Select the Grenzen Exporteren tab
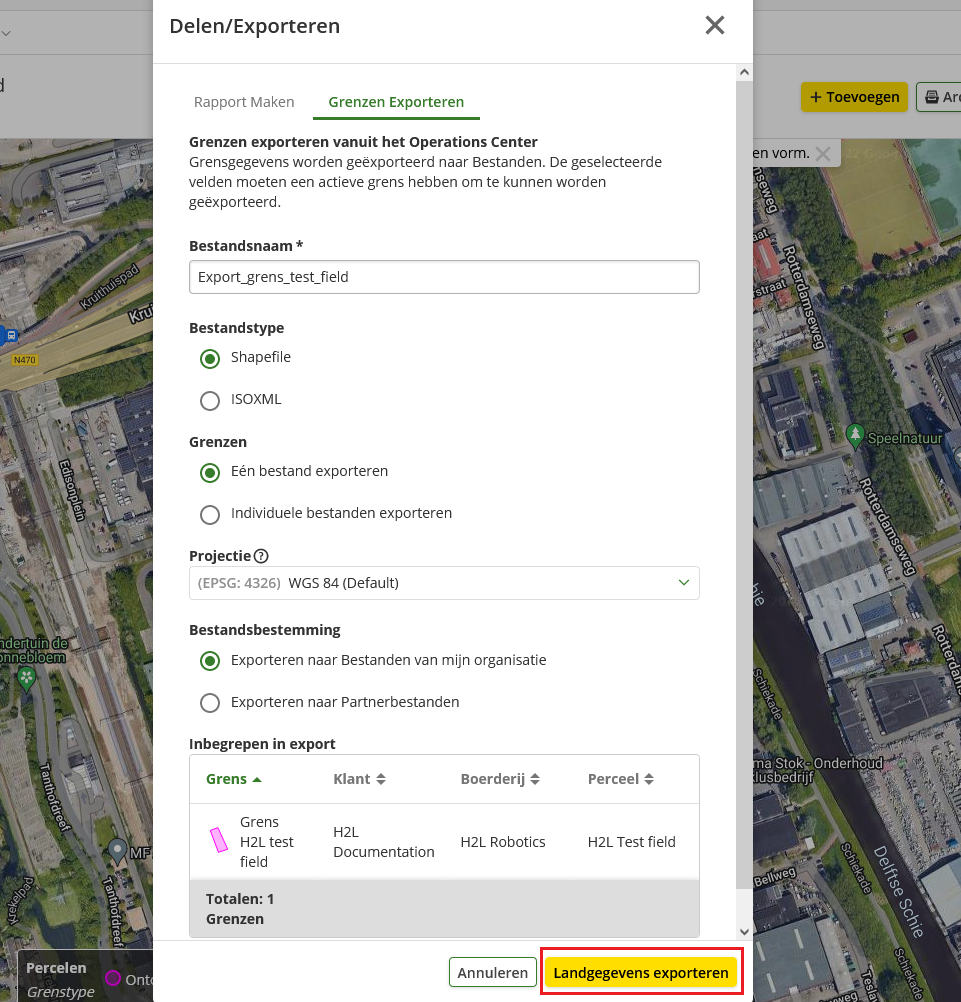 click(396, 102)
